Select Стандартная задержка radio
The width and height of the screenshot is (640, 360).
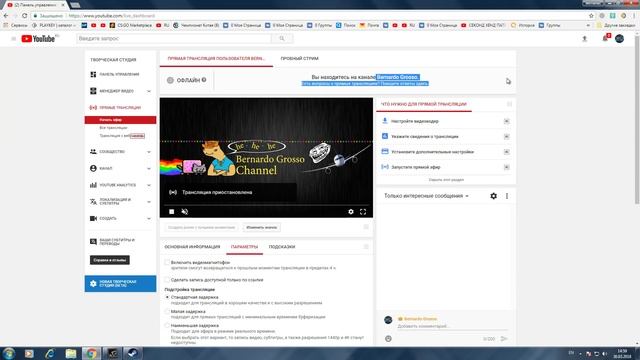tap(167, 297)
